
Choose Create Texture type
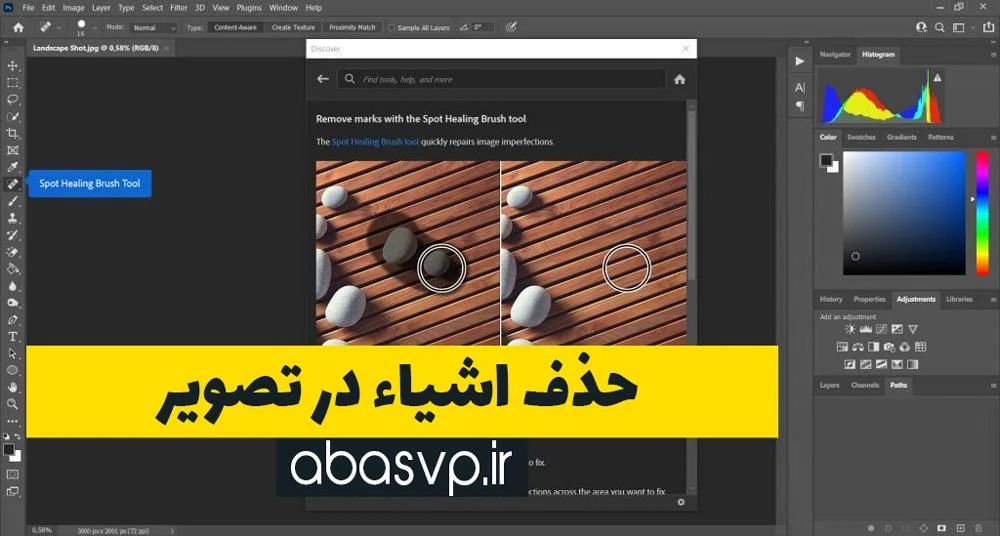pos(293,27)
